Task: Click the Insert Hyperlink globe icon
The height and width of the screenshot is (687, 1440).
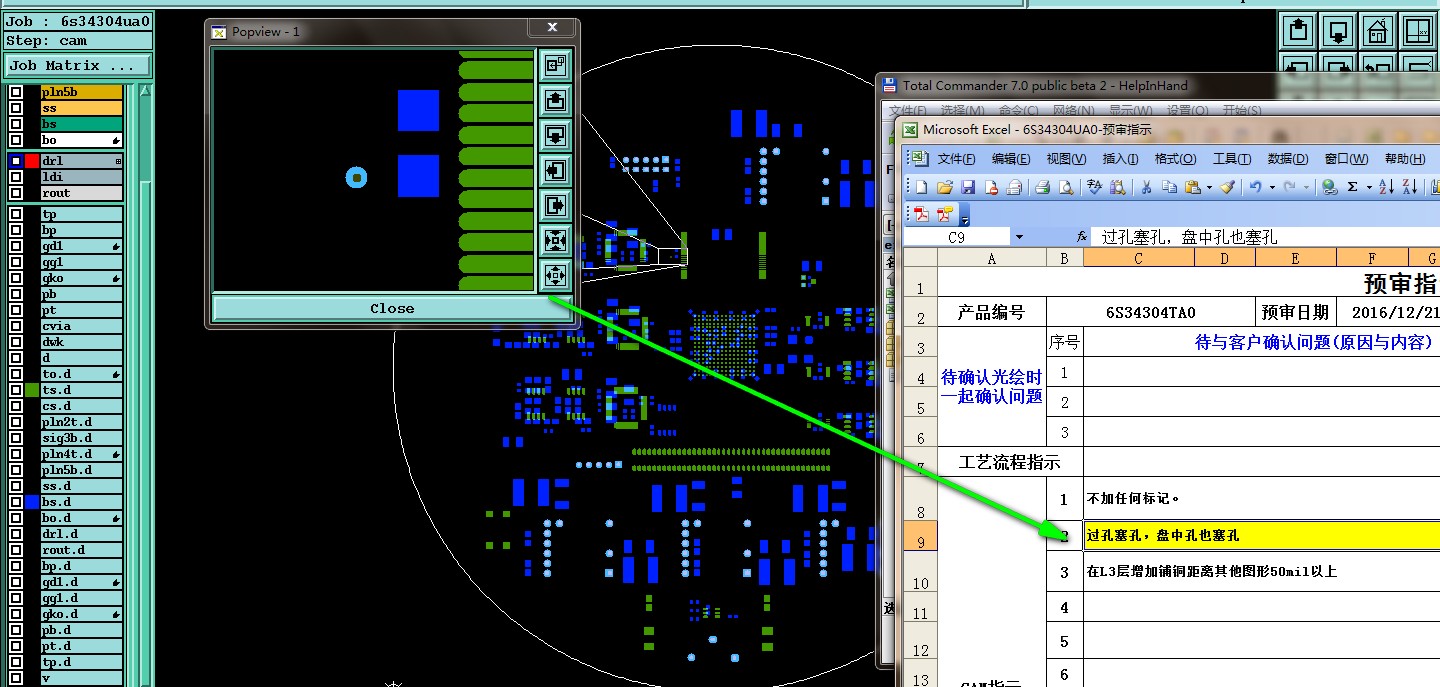Action: tap(1329, 187)
